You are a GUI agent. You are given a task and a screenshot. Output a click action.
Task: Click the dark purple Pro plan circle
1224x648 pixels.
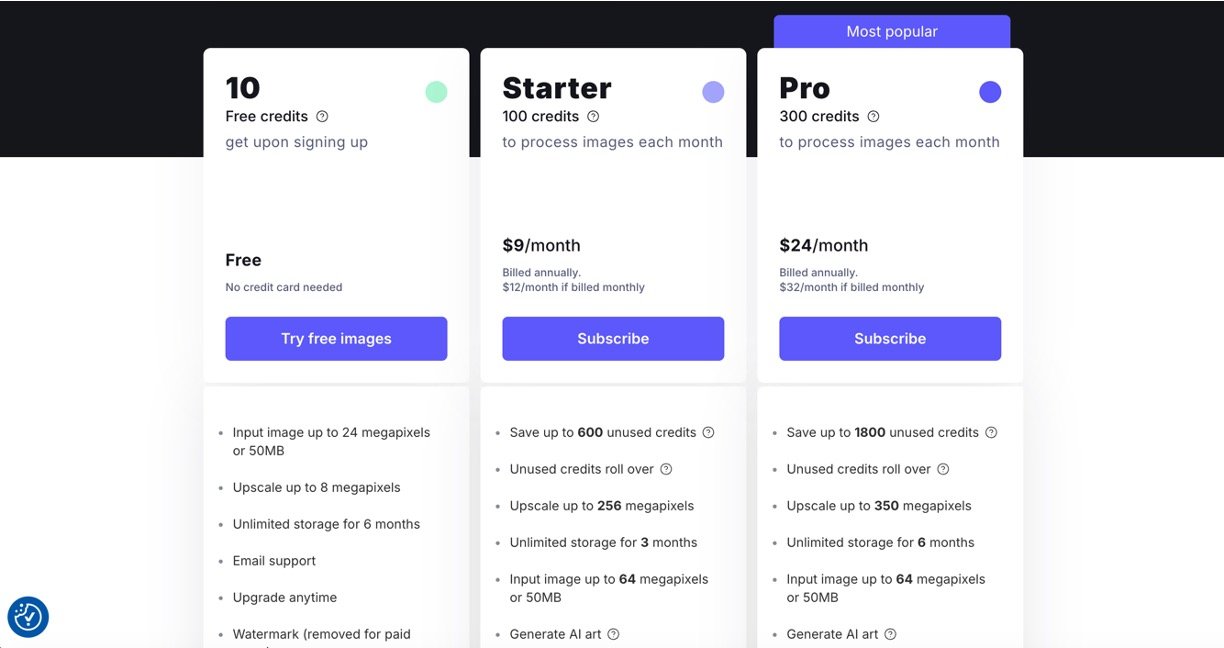[990, 92]
